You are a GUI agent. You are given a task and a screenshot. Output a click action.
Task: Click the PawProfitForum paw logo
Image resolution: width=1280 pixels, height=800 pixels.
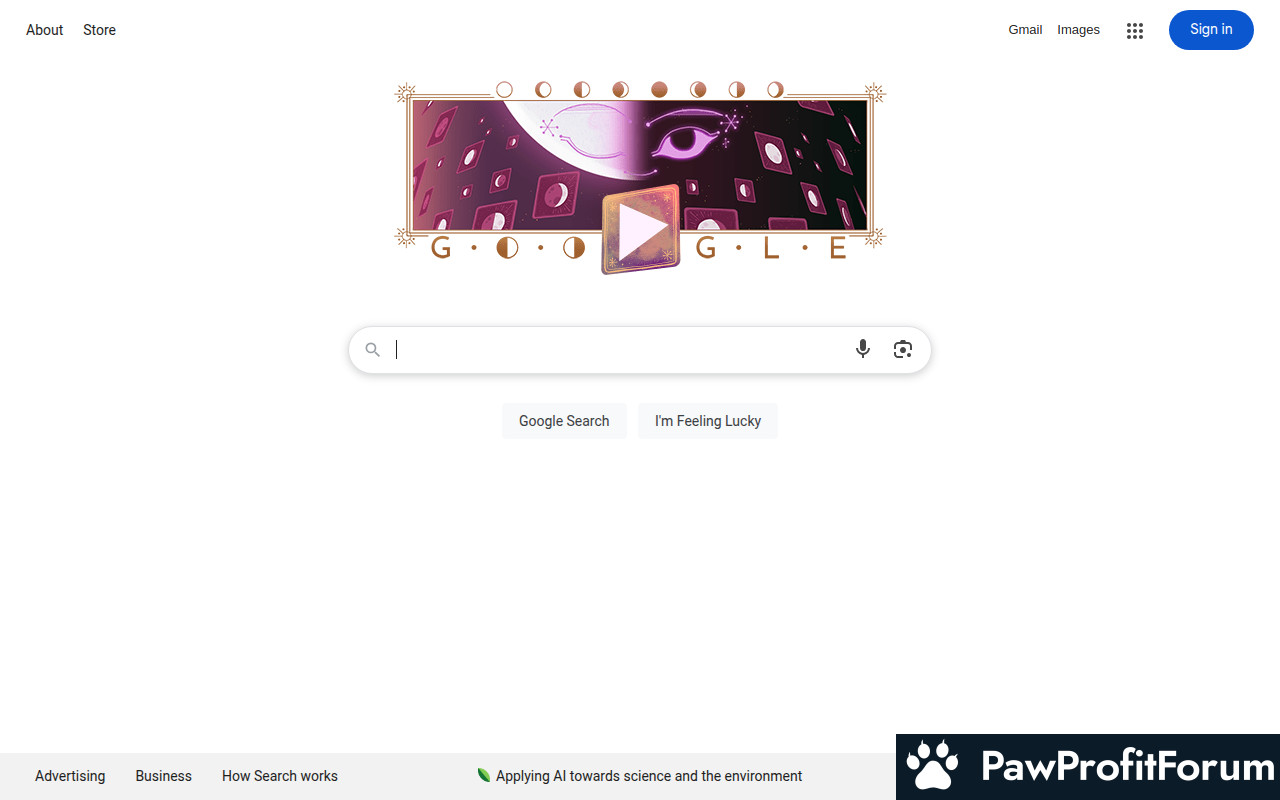coord(932,766)
